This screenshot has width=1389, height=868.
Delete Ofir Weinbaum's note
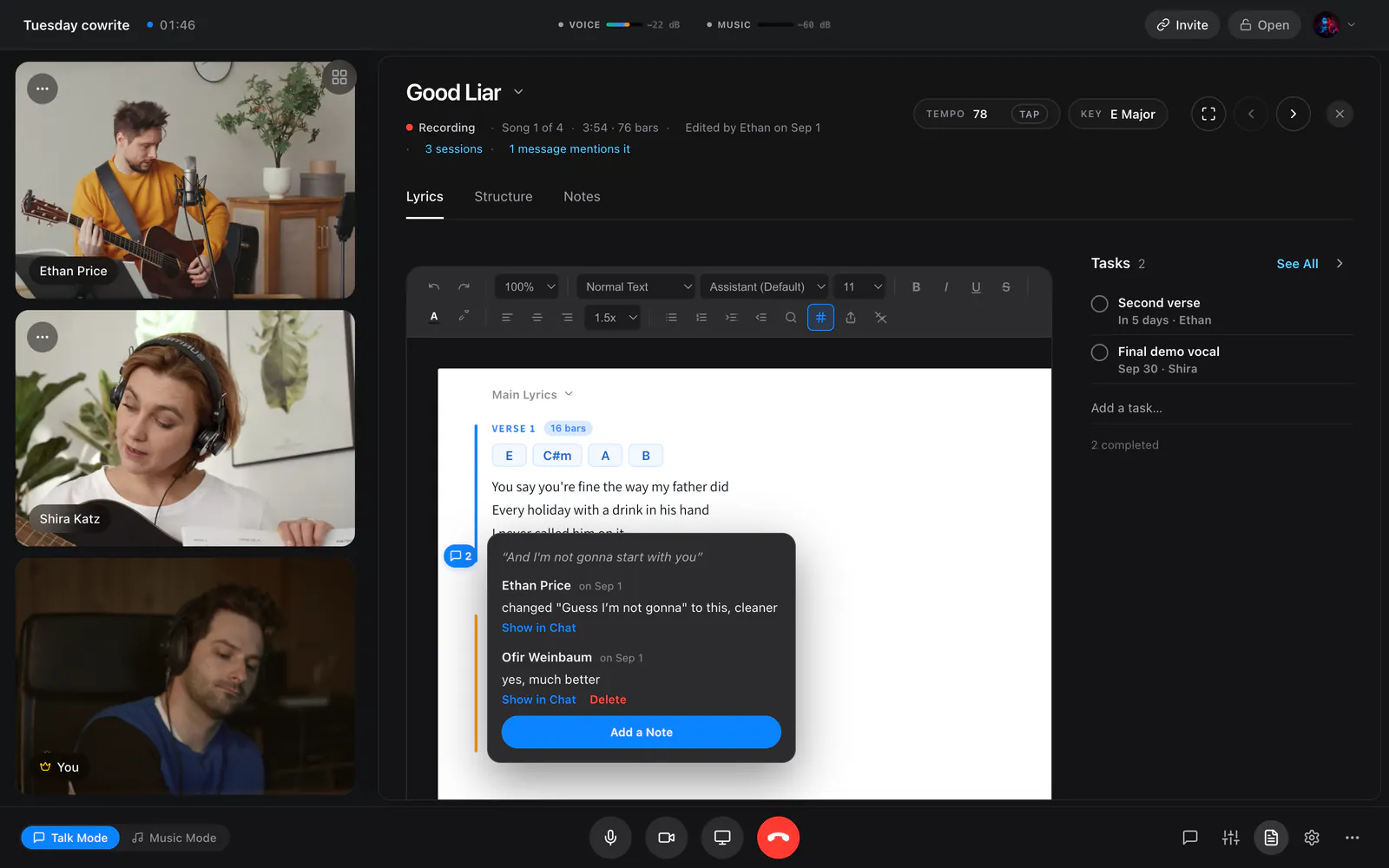coord(608,700)
